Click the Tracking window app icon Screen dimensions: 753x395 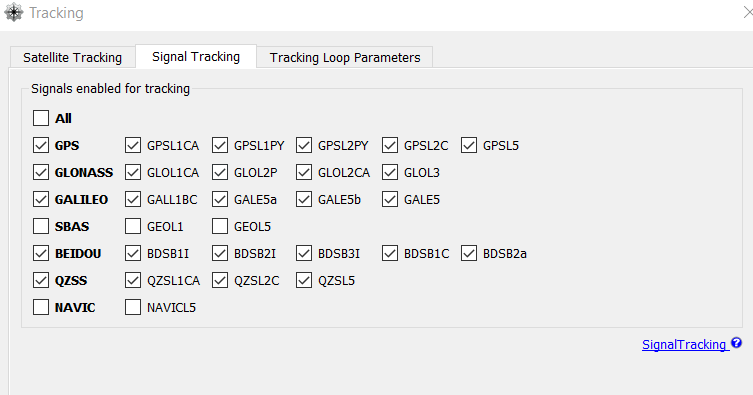tap(13, 12)
